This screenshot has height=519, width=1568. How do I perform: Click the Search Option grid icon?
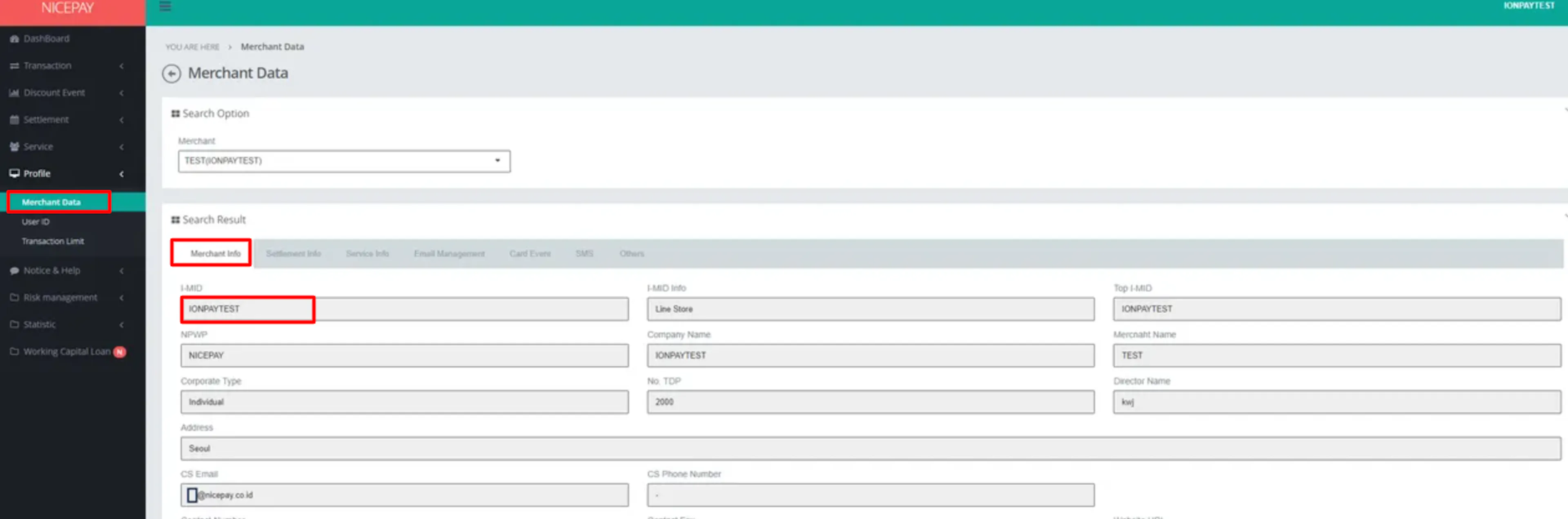(x=175, y=114)
